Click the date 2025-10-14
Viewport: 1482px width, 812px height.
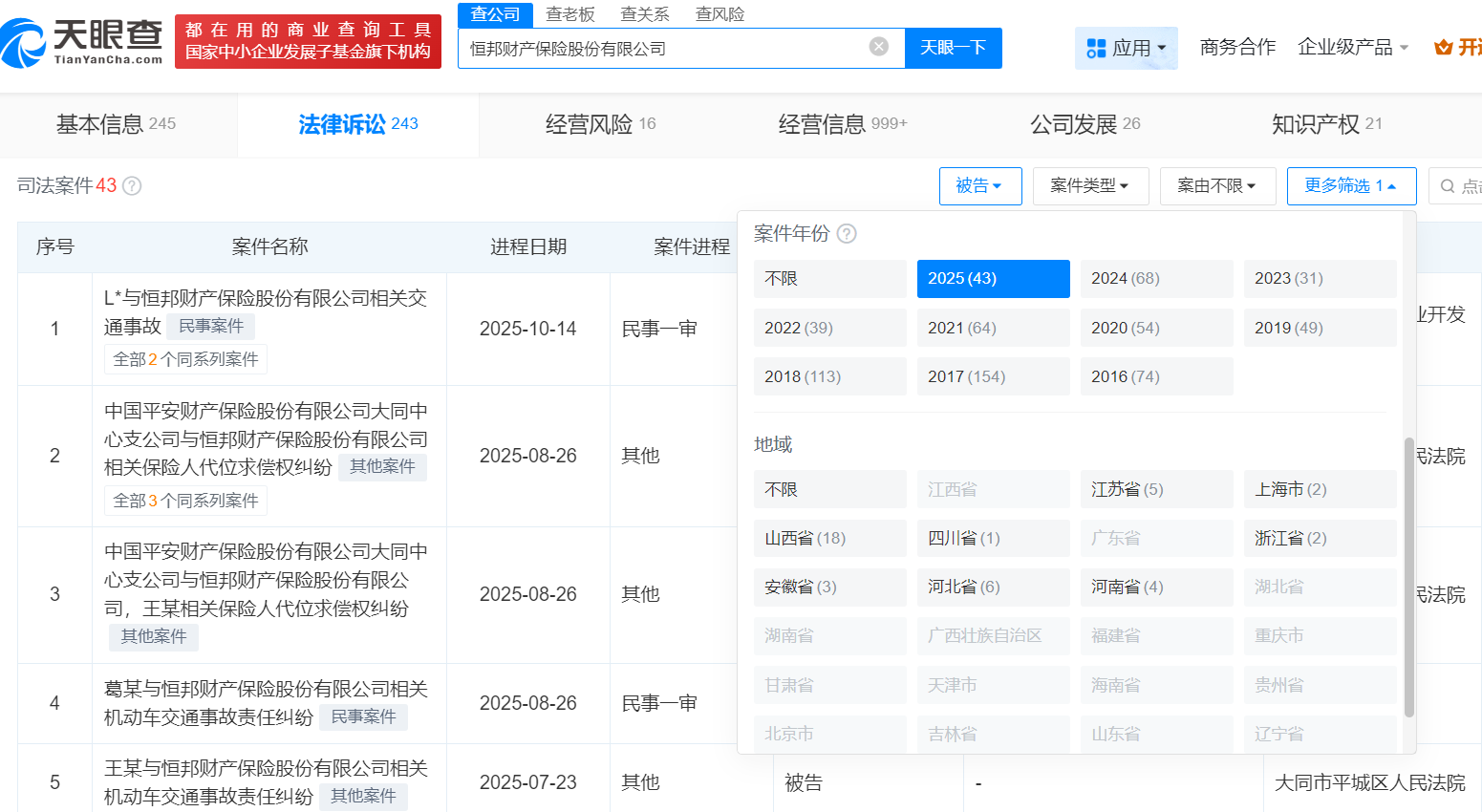click(x=528, y=329)
